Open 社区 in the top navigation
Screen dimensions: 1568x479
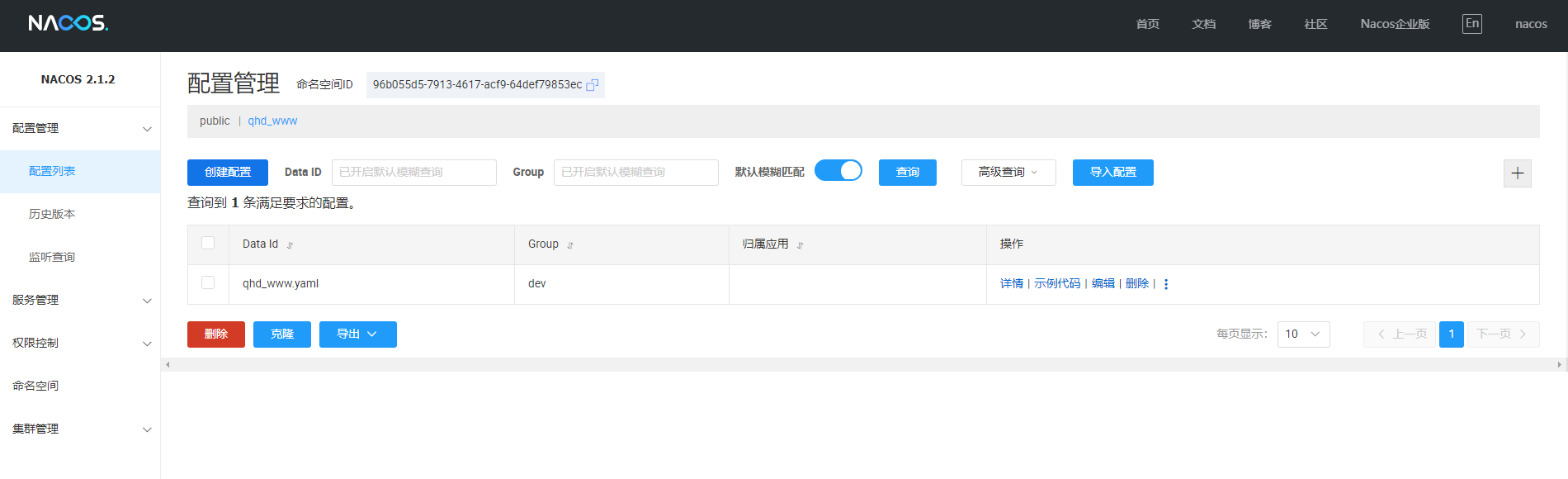point(1315,24)
